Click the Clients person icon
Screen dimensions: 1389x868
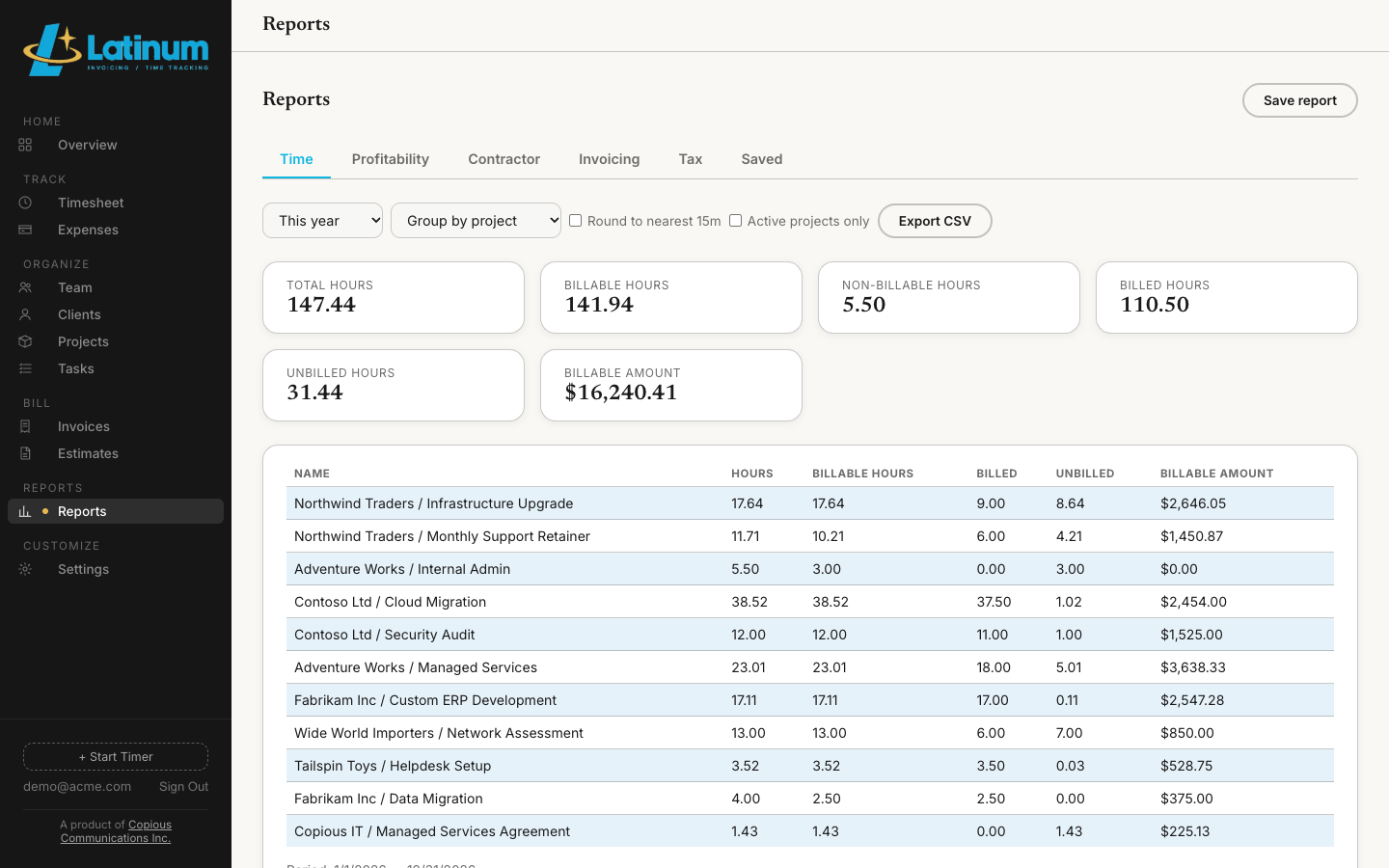tap(25, 314)
